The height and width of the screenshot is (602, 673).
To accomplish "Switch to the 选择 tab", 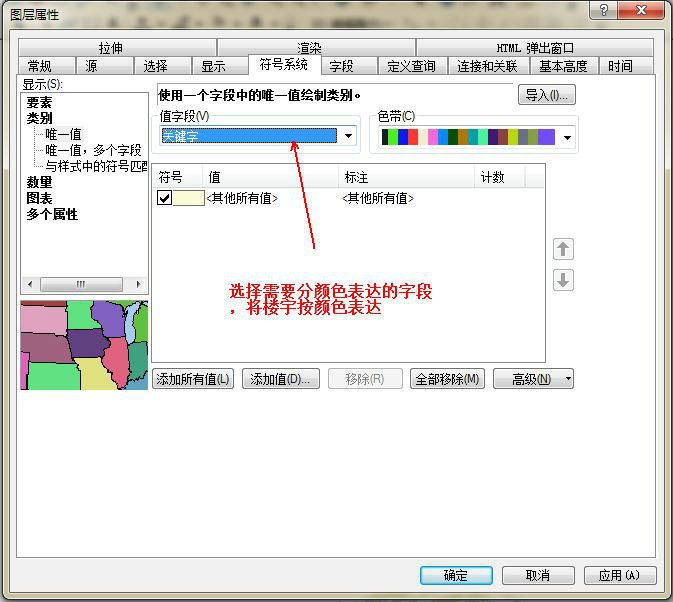I will (x=162, y=66).
